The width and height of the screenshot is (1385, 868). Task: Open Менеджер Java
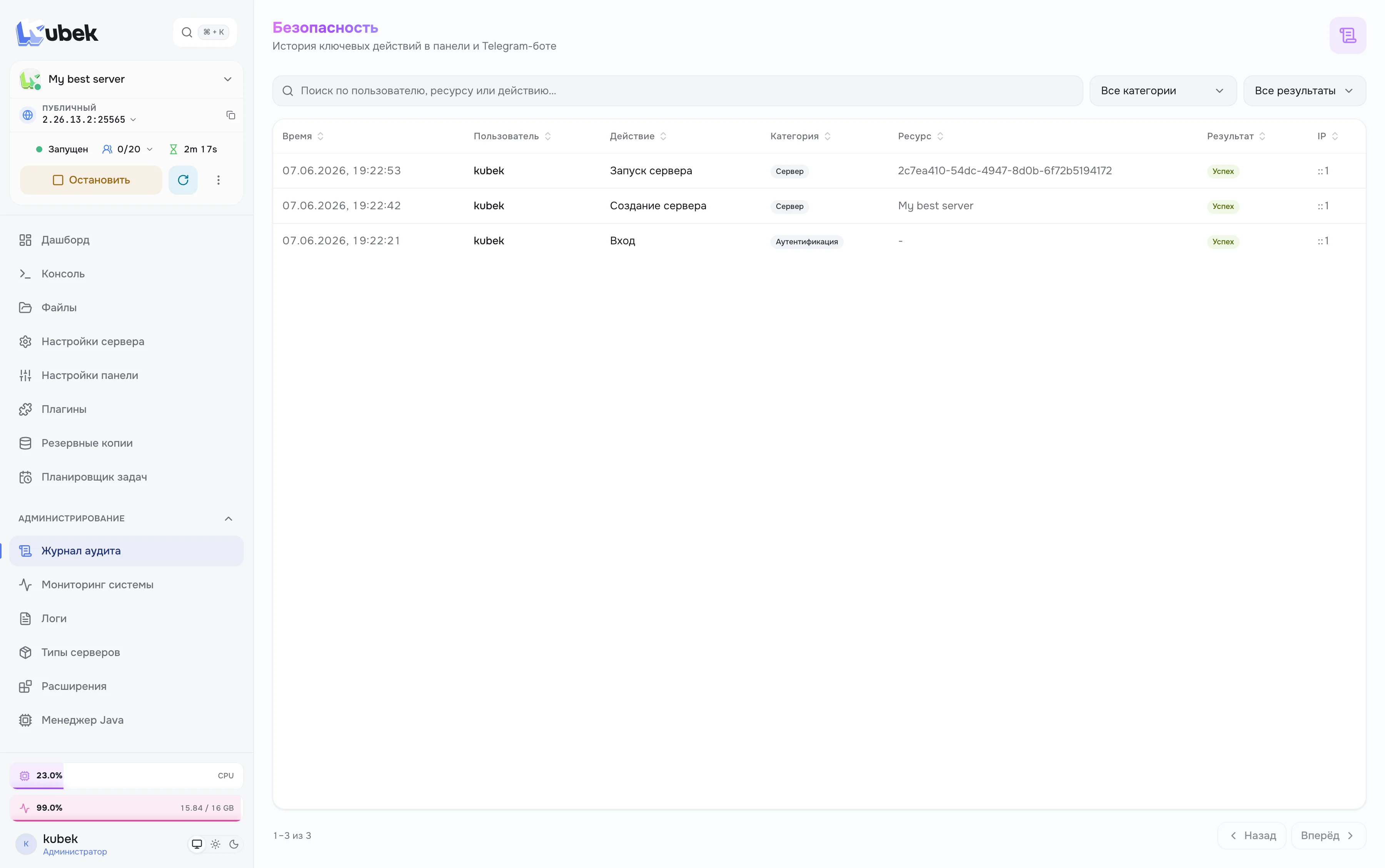point(126,720)
